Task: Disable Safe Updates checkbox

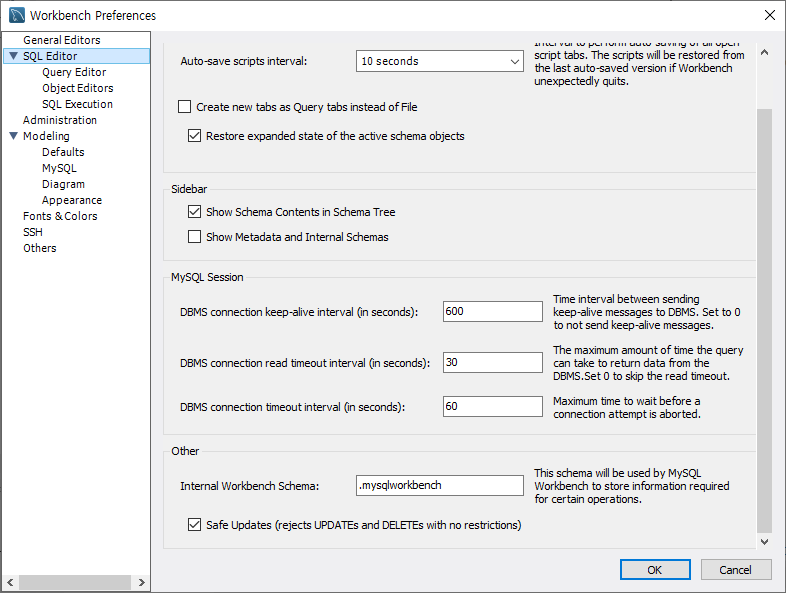Action: point(194,525)
